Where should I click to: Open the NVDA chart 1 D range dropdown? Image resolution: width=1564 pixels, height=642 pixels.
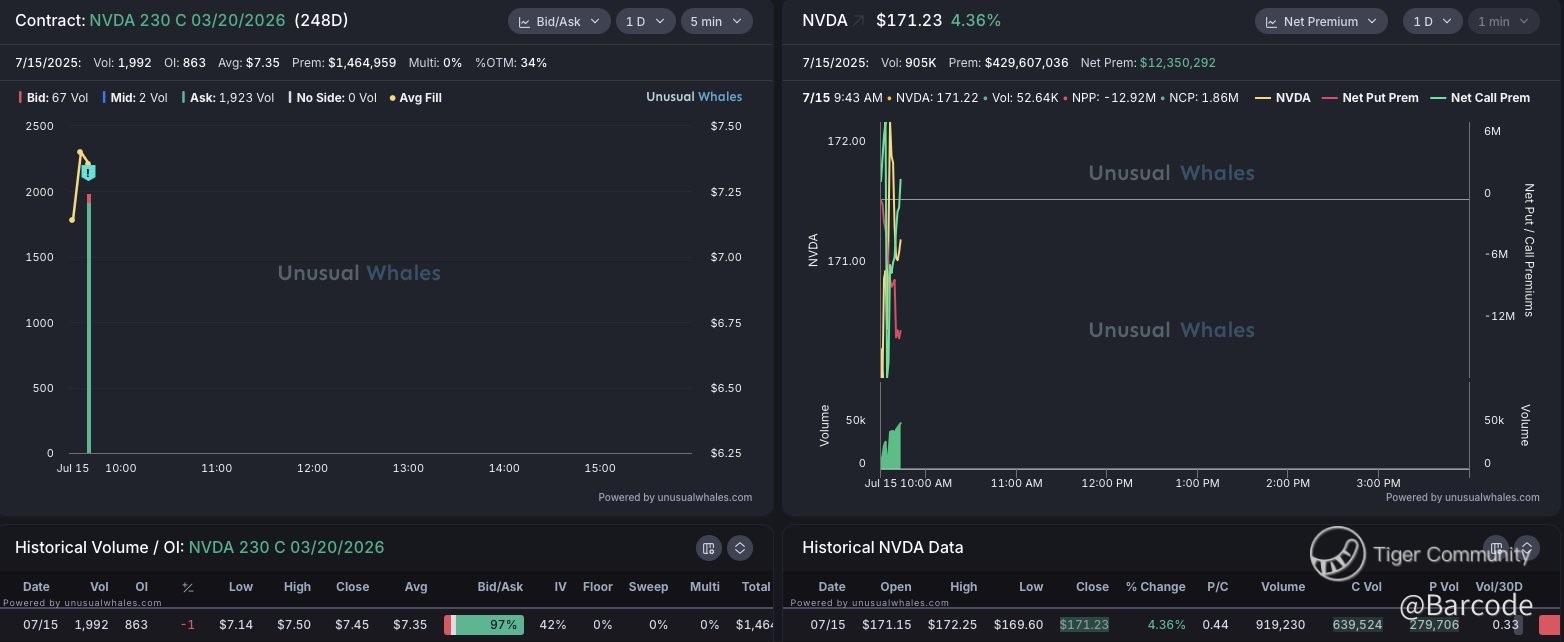tap(1432, 21)
